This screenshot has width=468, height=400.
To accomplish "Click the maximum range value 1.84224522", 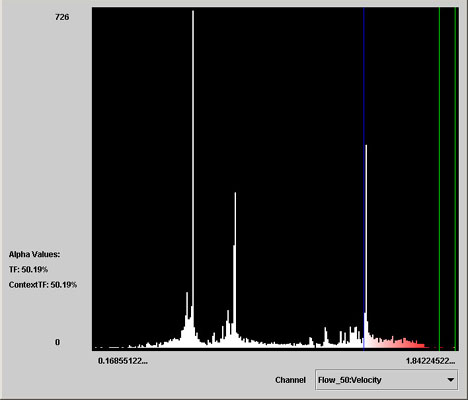I will 430,361.
